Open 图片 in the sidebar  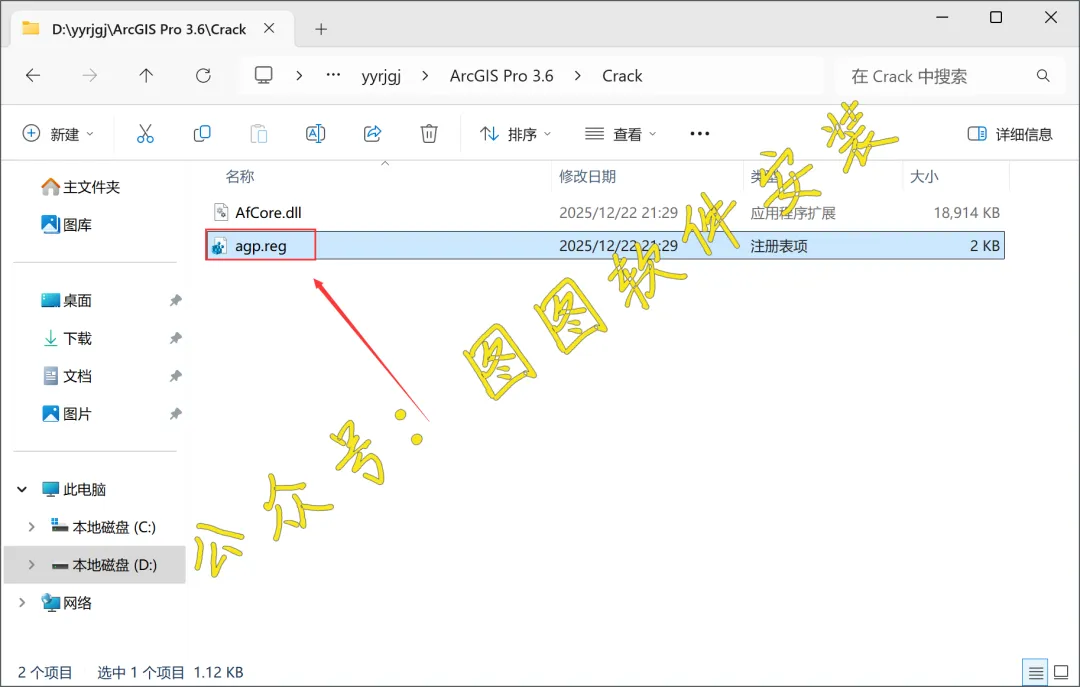tap(67, 414)
